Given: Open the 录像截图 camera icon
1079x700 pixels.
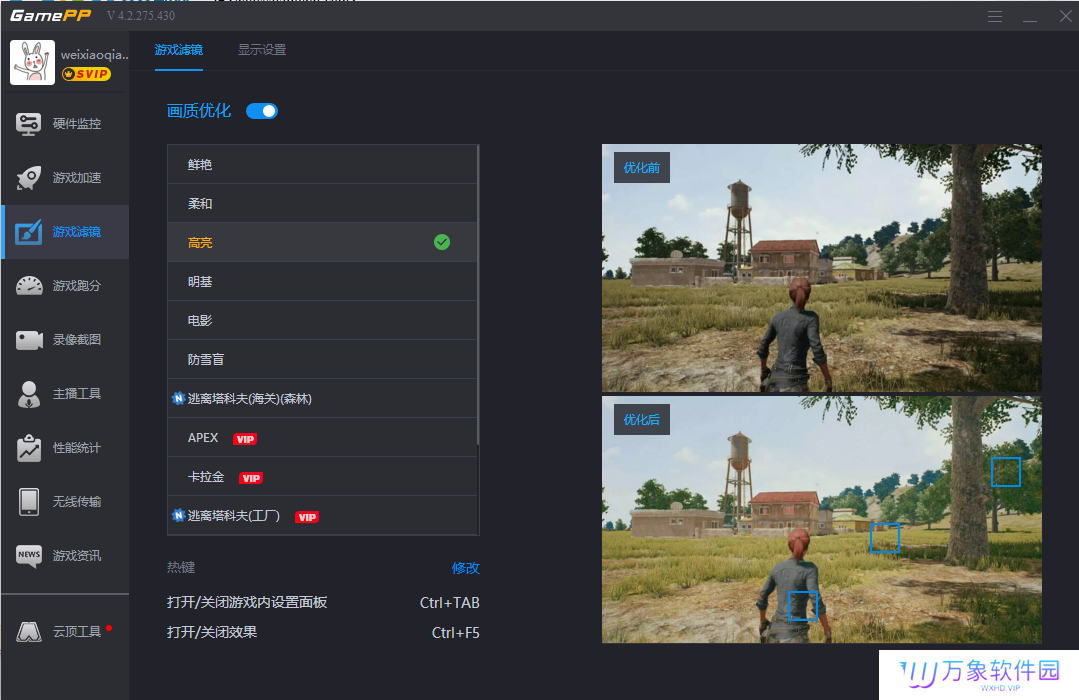Looking at the screenshot, I should (29, 340).
